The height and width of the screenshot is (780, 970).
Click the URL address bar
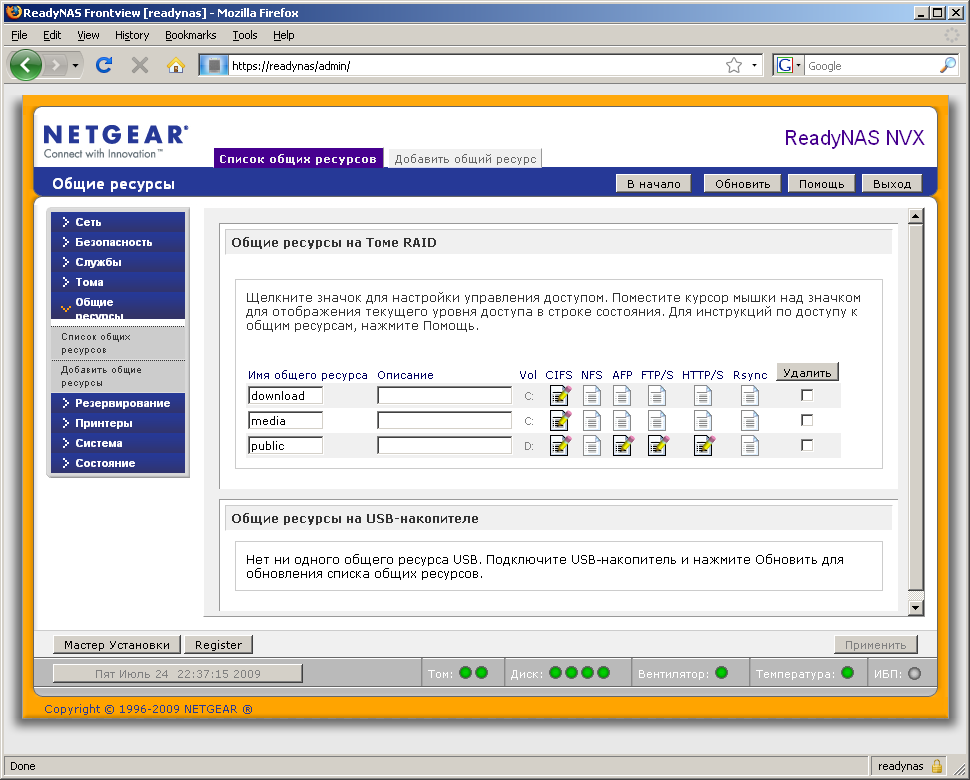click(476, 66)
